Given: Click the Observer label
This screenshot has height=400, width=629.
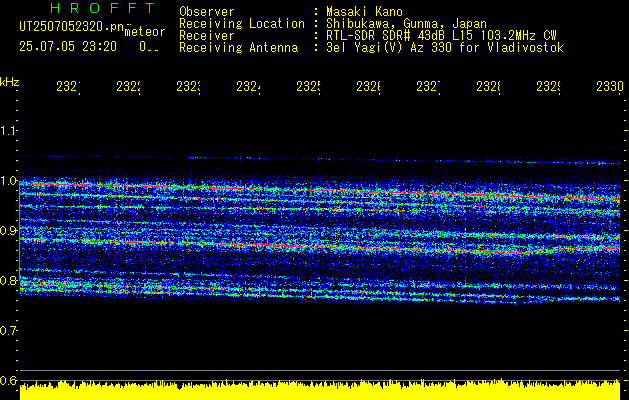Looking at the screenshot, I should point(207,12).
